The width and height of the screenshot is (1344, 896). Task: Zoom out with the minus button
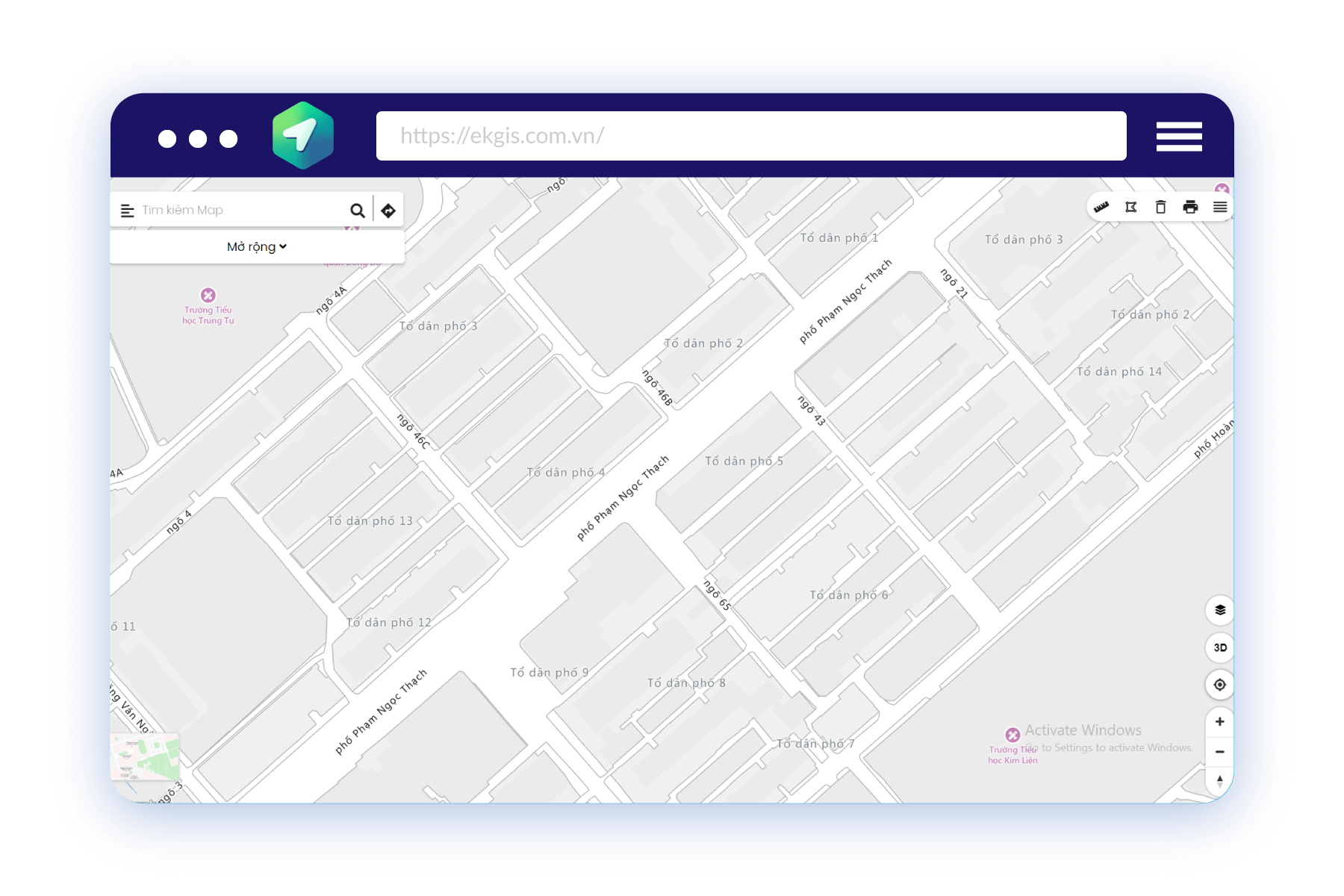click(1220, 752)
